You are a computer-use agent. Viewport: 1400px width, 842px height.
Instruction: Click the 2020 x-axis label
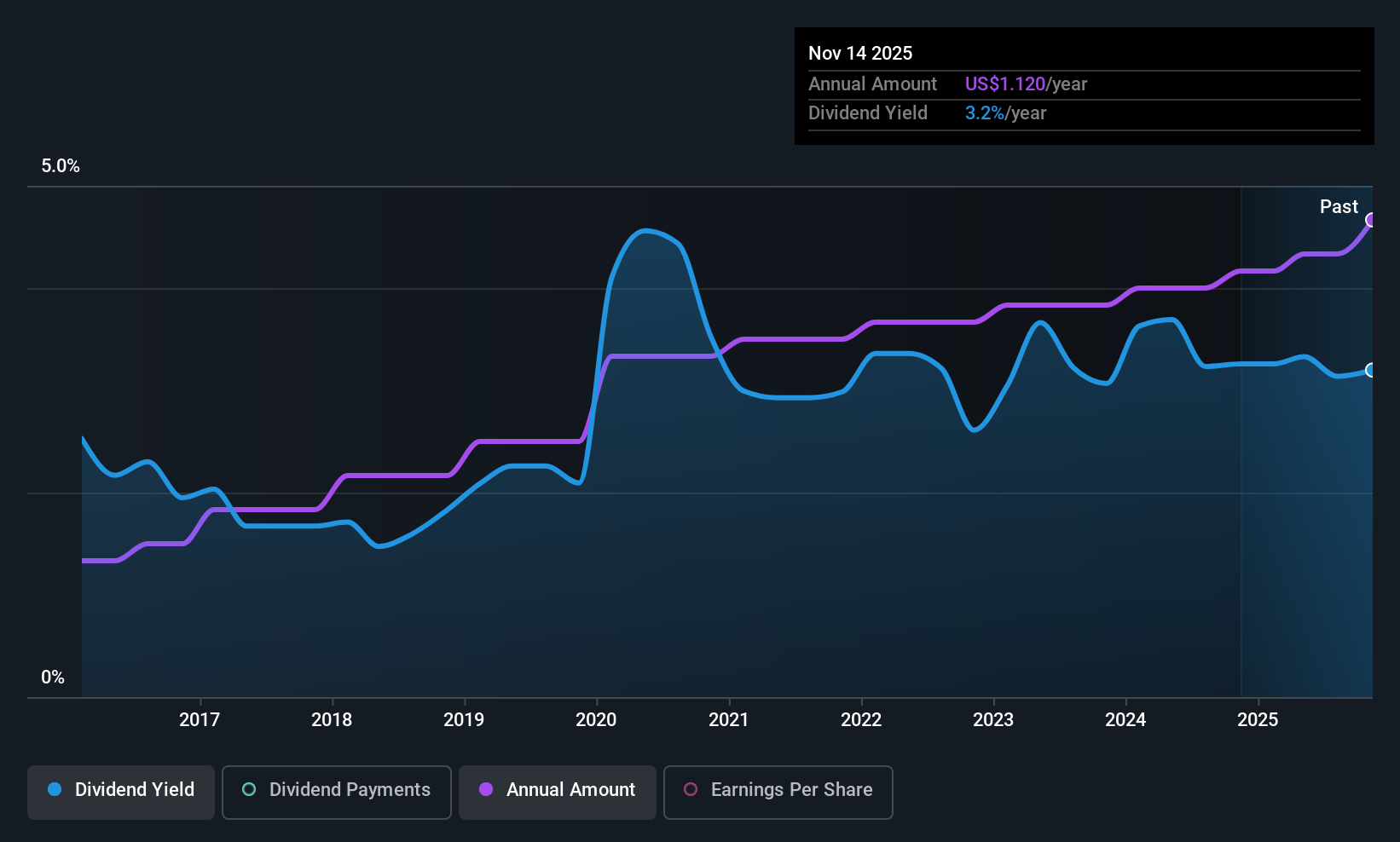coord(596,719)
